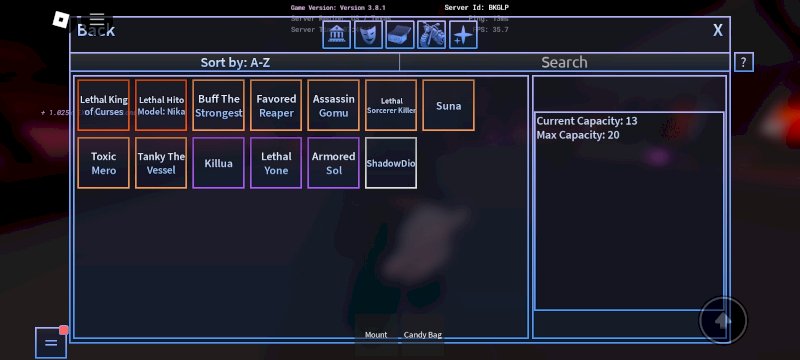
Task: Tap the jump arrow button
Action: (723, 320)
